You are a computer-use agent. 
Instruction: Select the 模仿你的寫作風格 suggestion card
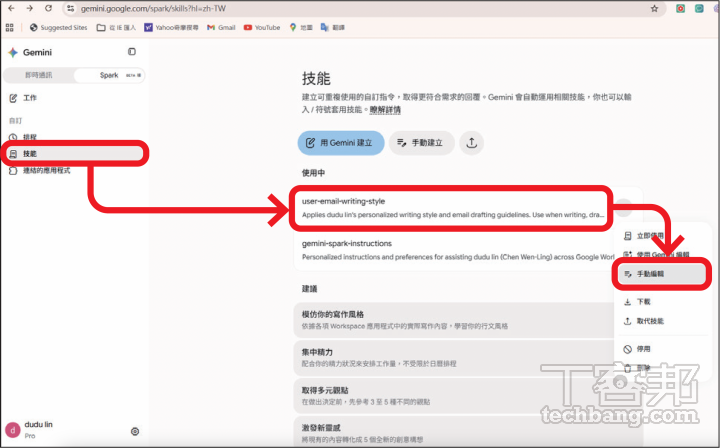click(455, 320)
